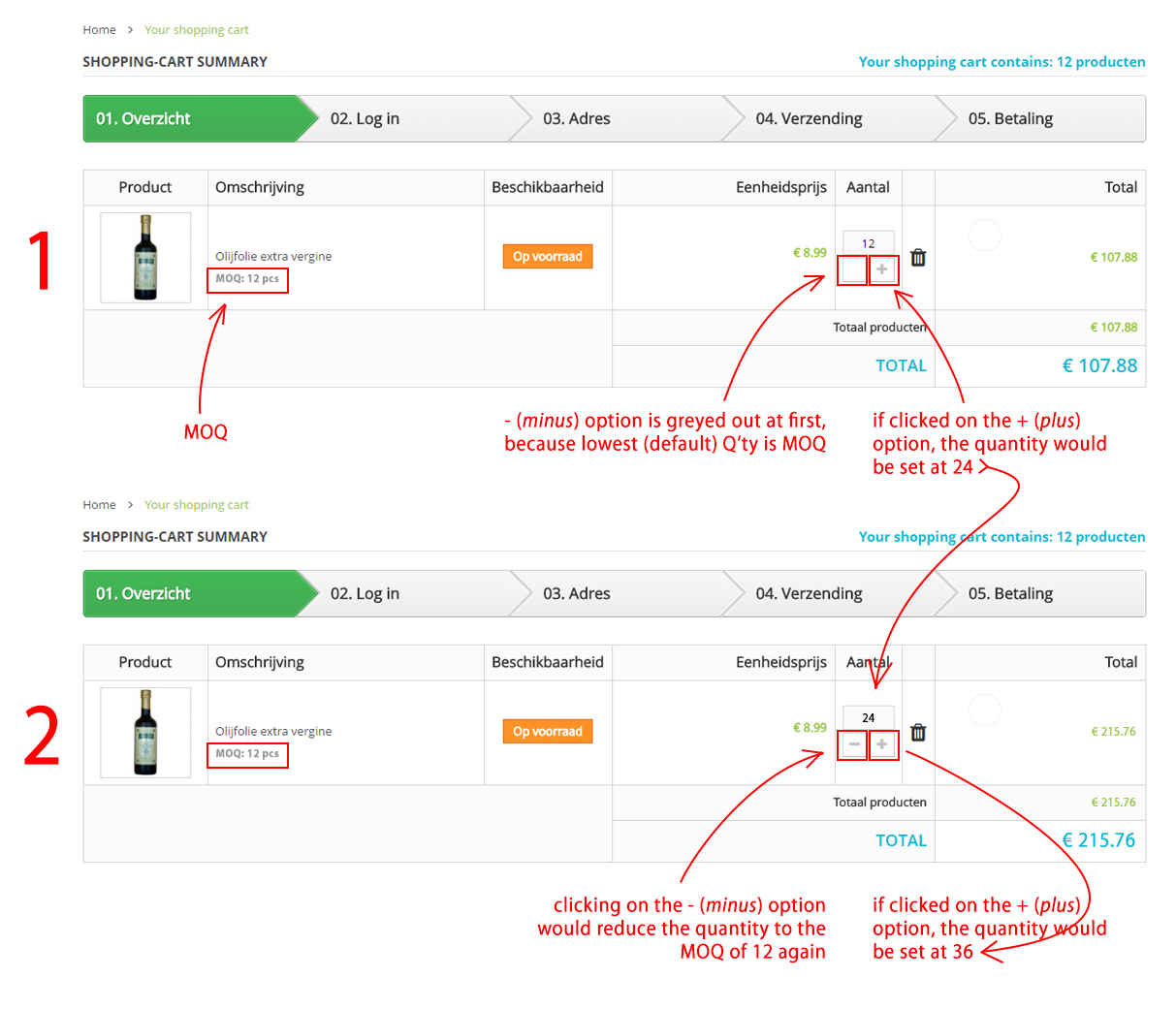Image resolution: width=1176 pixels, height=1010 pixels.
Task: Open Olijfolie extra vergine product link in cart 1
Action: (x=273, y=257)
